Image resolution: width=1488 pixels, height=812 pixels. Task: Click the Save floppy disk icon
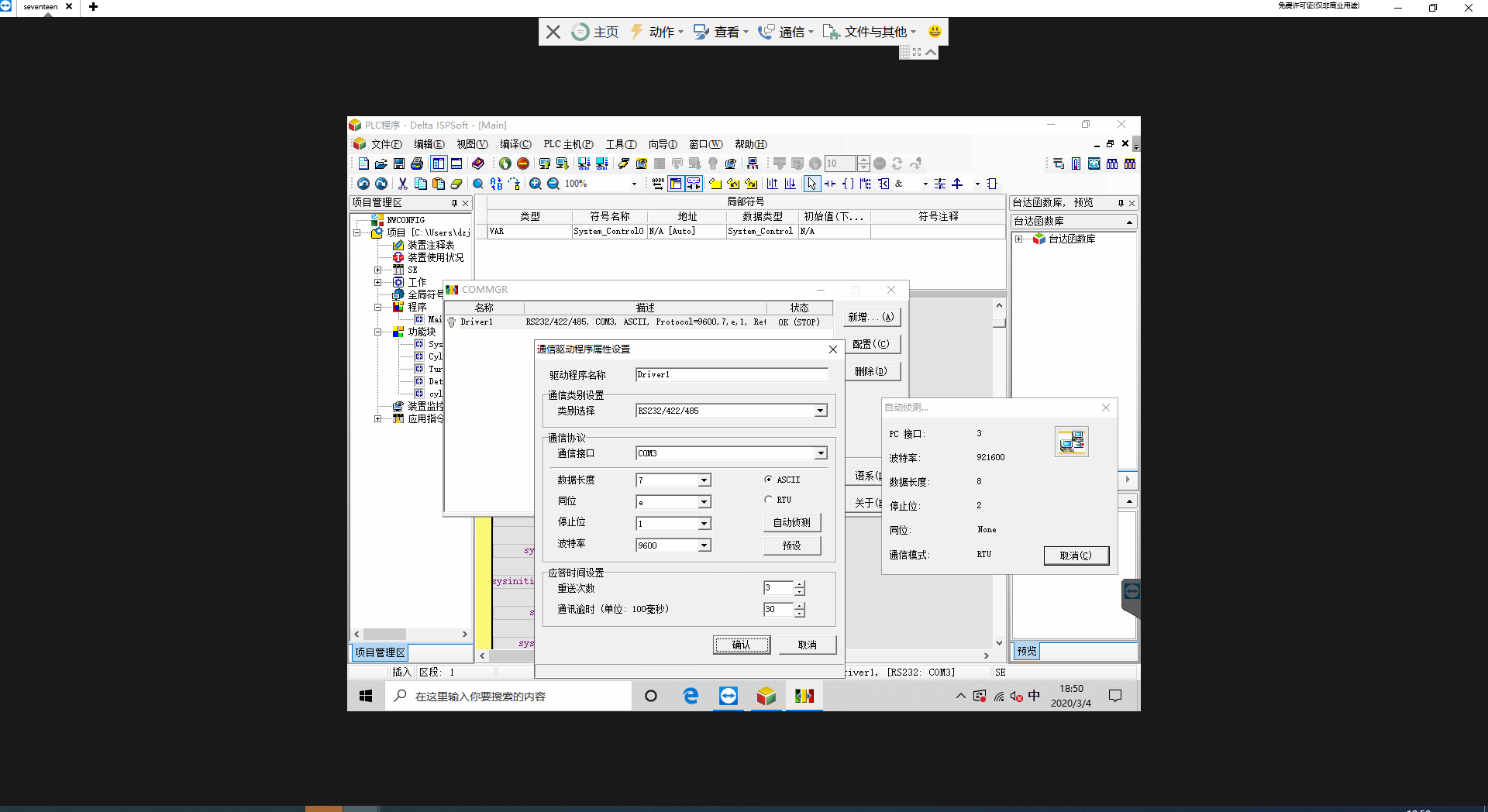[x=399, y=163]
